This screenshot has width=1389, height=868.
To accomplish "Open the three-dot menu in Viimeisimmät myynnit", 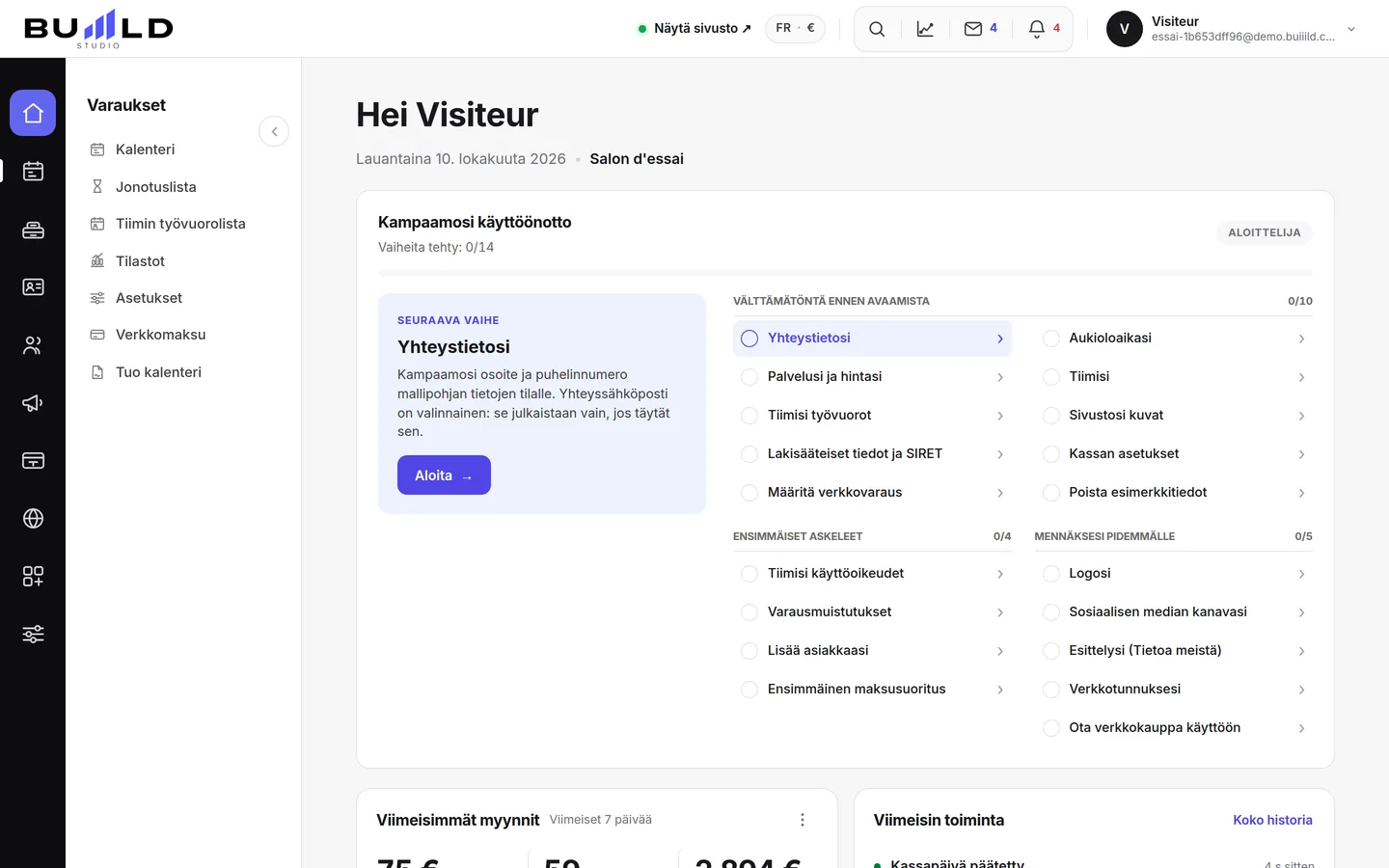I will pyautogui.click(x=803, y=820).
